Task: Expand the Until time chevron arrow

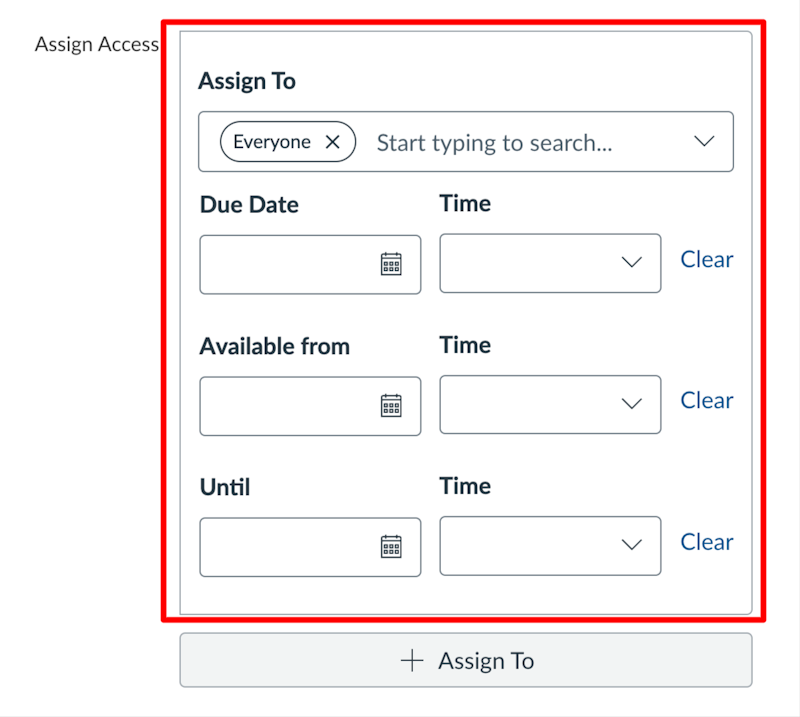Action: point(632,545)
